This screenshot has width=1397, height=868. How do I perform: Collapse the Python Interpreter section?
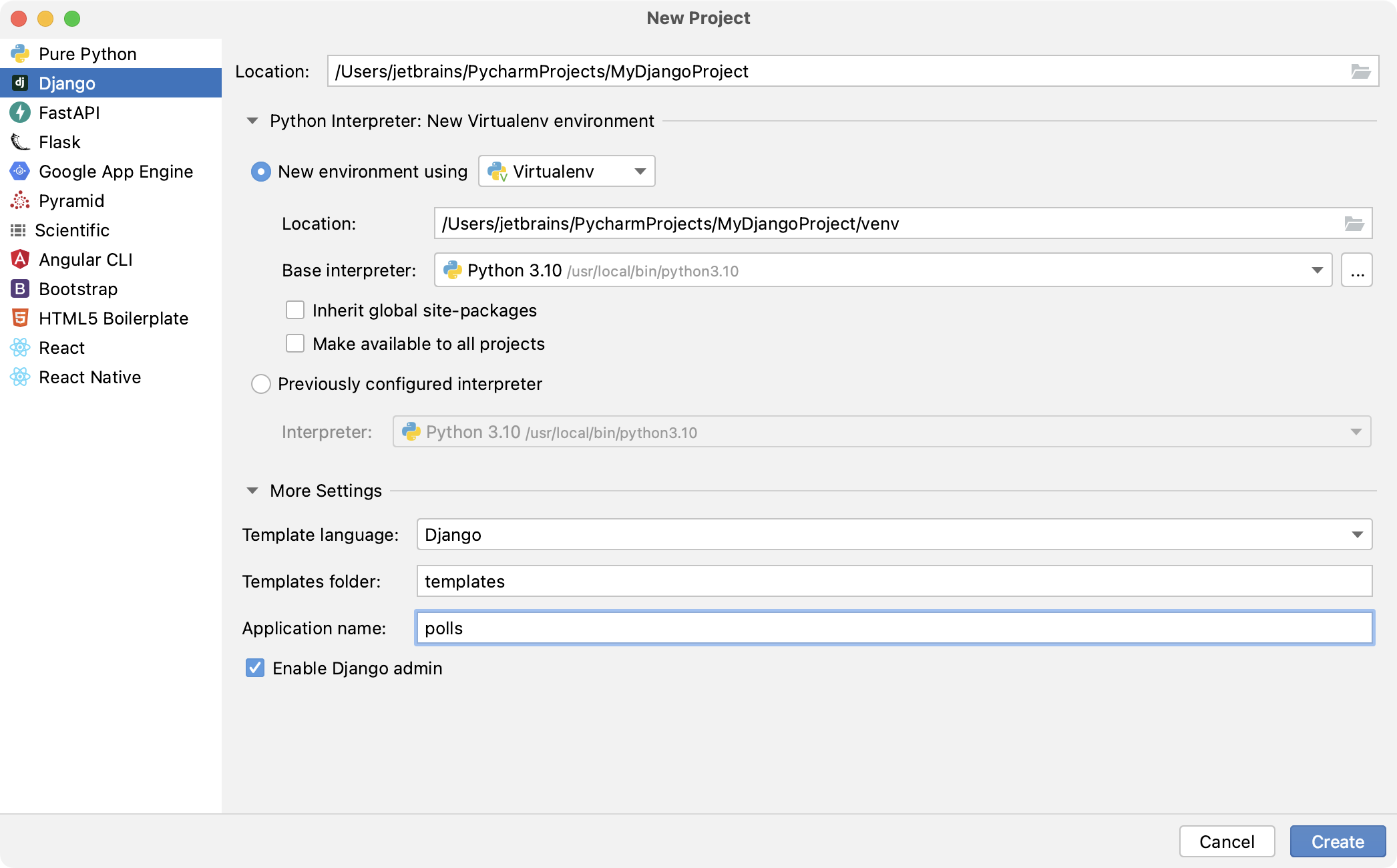(252, 121)
